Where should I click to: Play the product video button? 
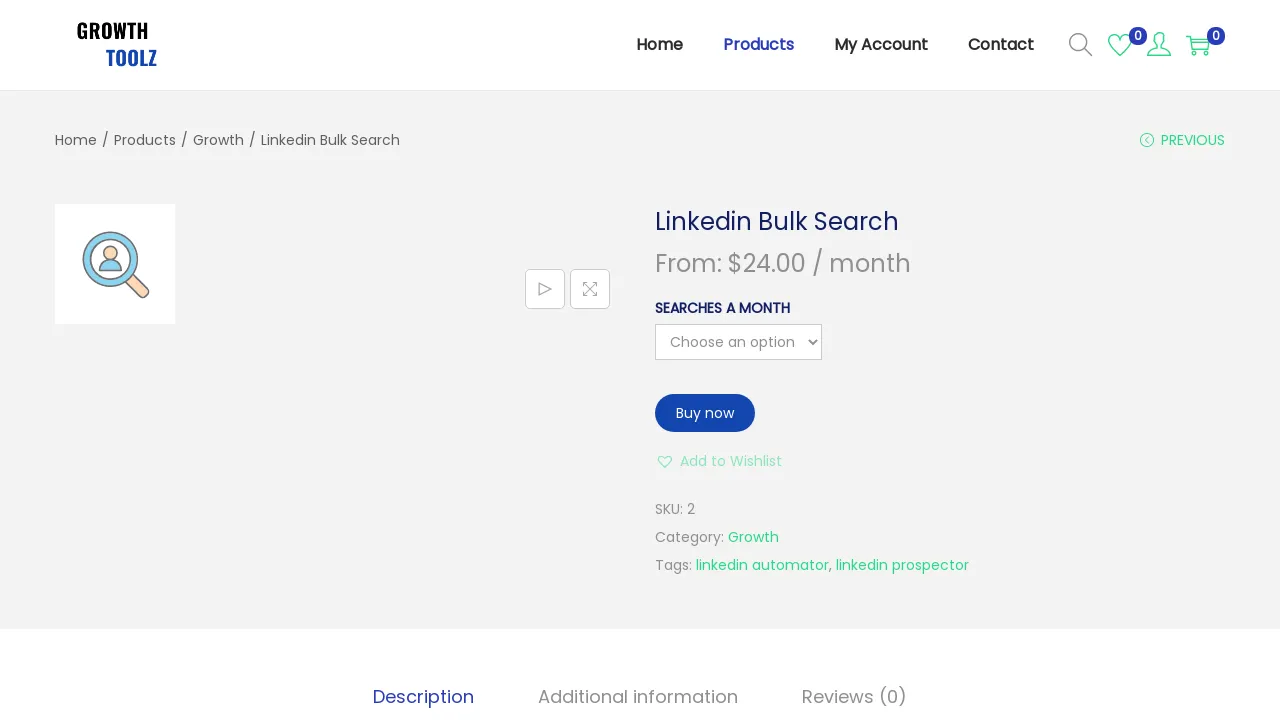(x=545, y=289)
